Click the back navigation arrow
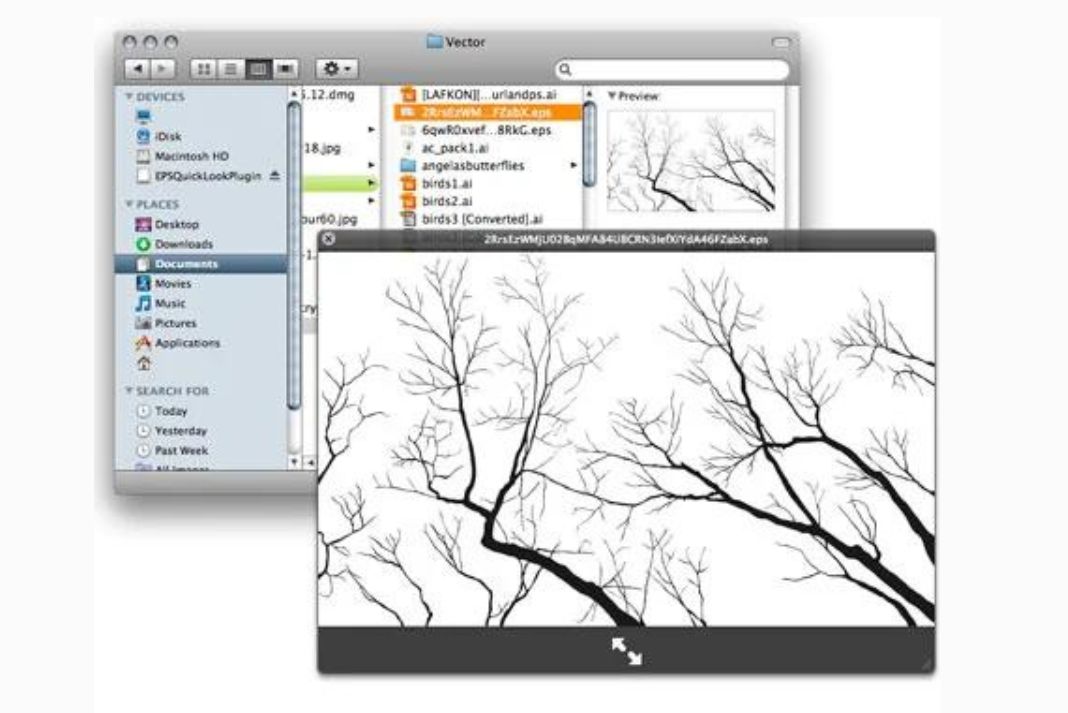This screenshot has height=713, width=1068. coord(138,69)
